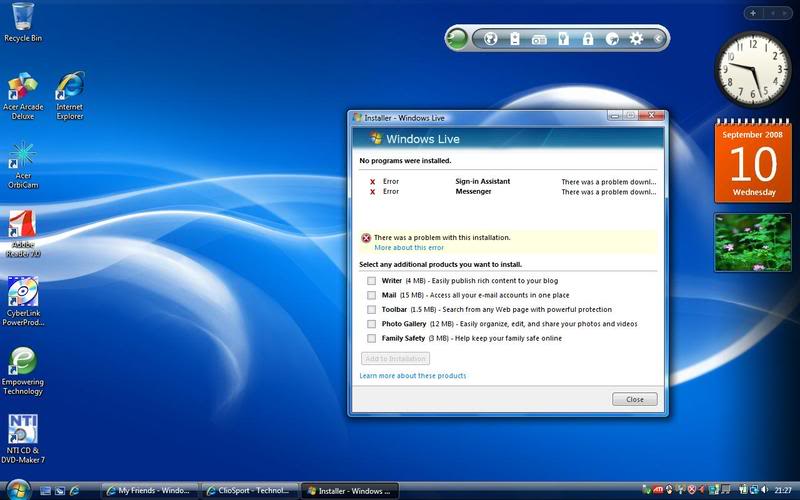Click the battery power icon in Empowering toolbar
Screen dimensions: 800x500
(515, 39)
